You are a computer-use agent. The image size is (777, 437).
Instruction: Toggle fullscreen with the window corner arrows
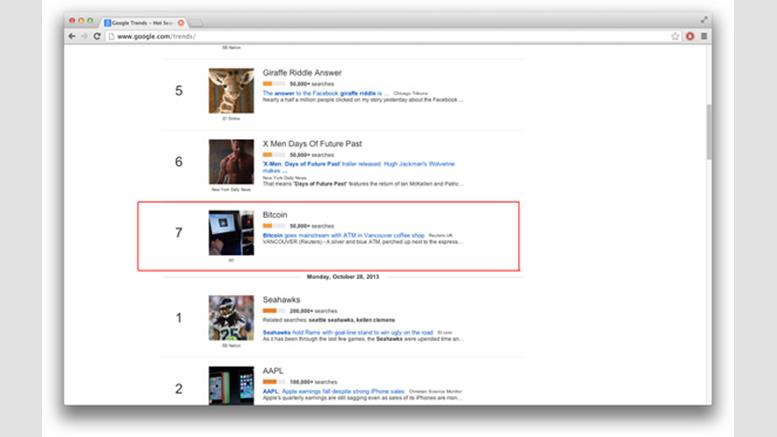(704, 20)
